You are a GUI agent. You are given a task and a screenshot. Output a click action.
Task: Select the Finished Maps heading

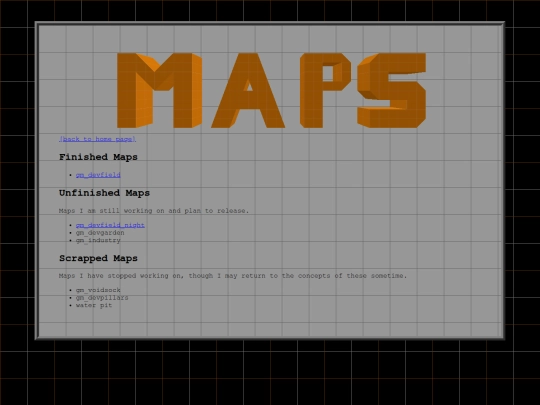[98, 157]
